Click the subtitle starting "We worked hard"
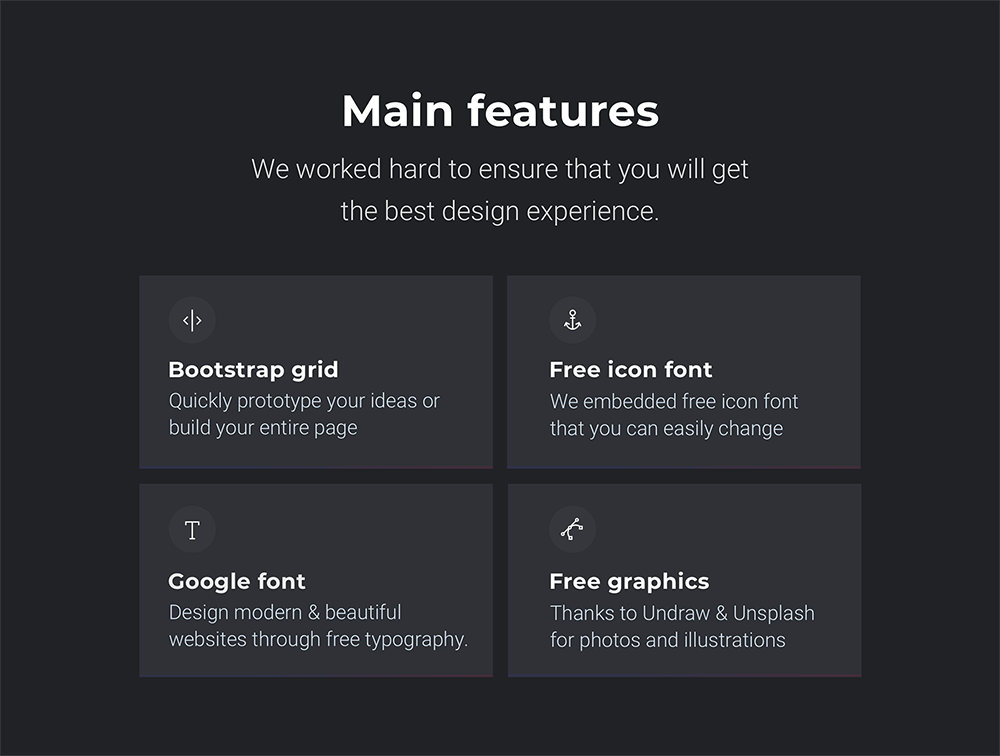Image resolution: width=1000 pixels, height=756 pixels. coord(500,169)
